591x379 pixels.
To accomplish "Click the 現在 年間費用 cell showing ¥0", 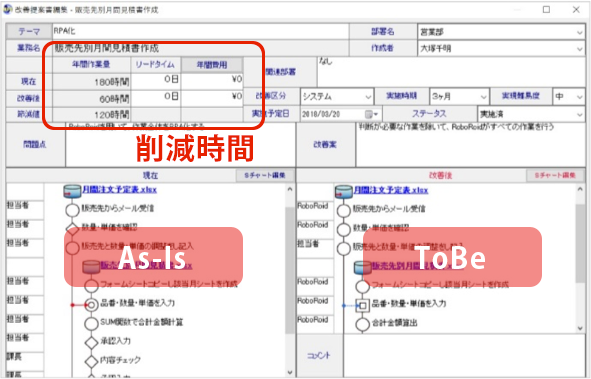I will pyautogui.click(x=212, y=81).
